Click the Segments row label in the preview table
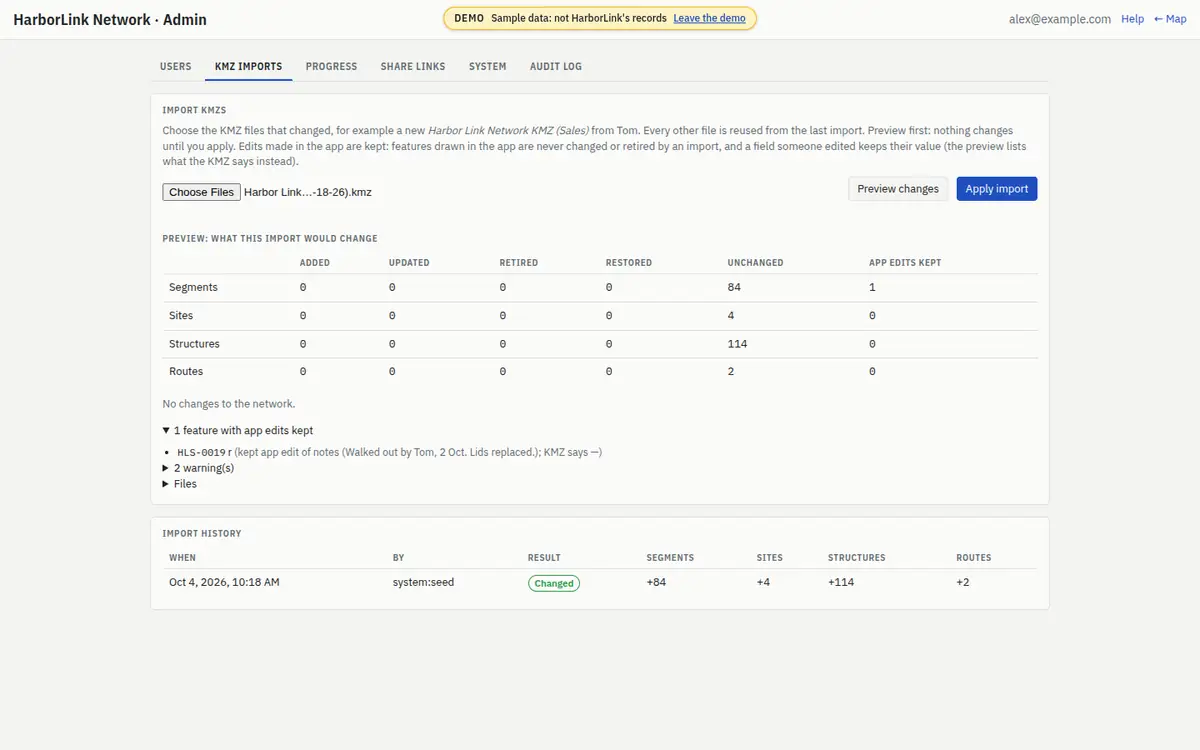This screenshot has width=1200, height=750. [x=193, y=287]
